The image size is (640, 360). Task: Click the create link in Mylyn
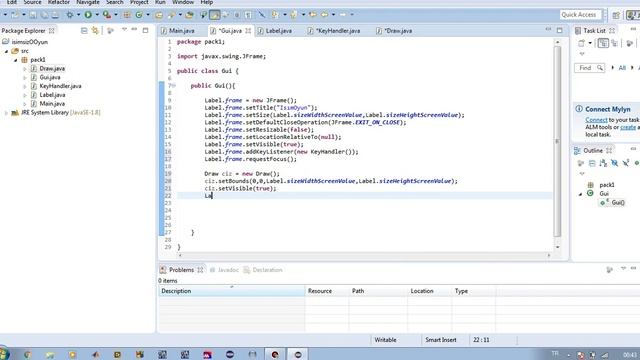(x=628, y=127)
